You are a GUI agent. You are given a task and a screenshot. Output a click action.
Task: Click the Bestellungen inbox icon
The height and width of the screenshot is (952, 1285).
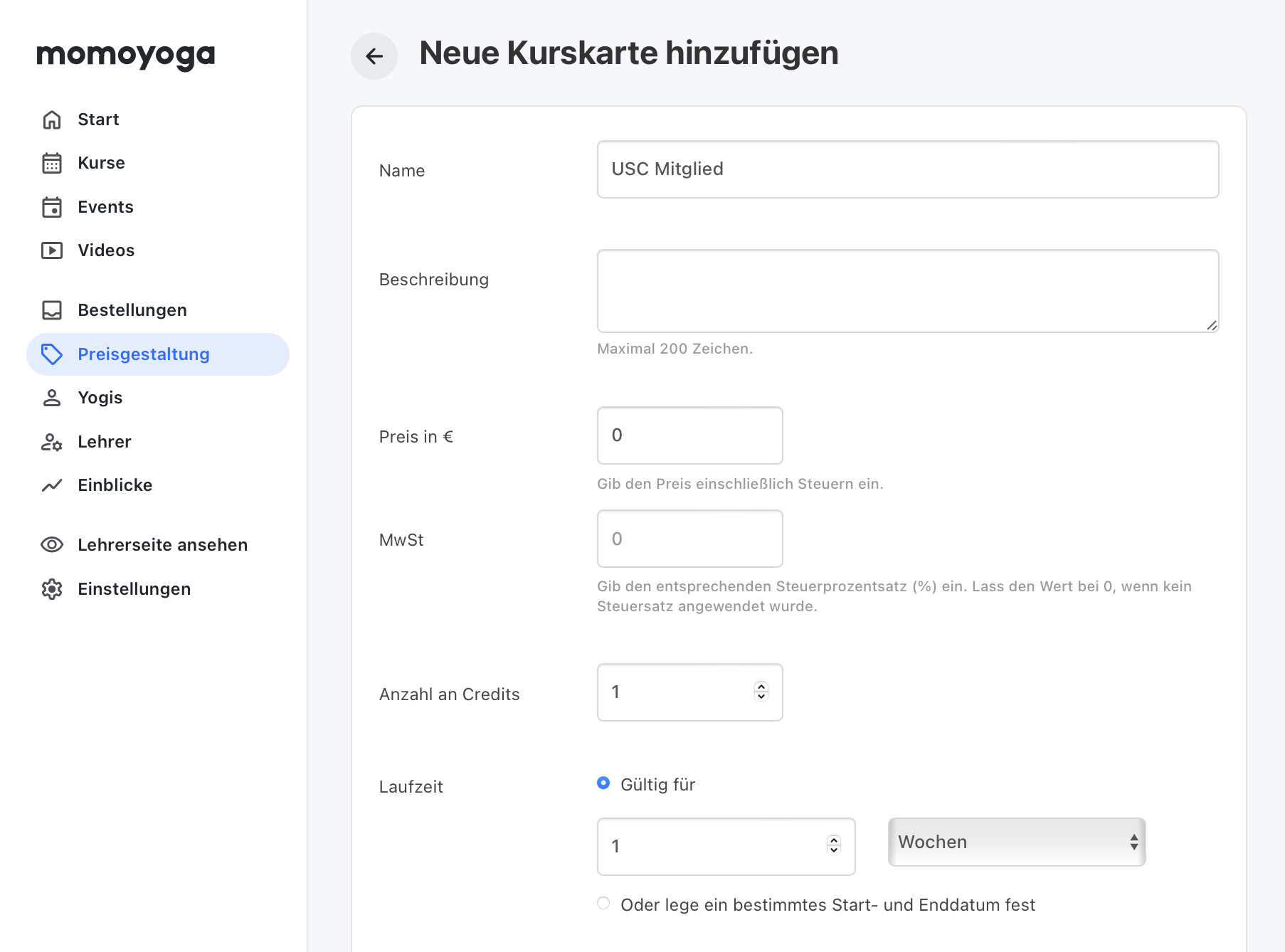click(x=52, y=310)
